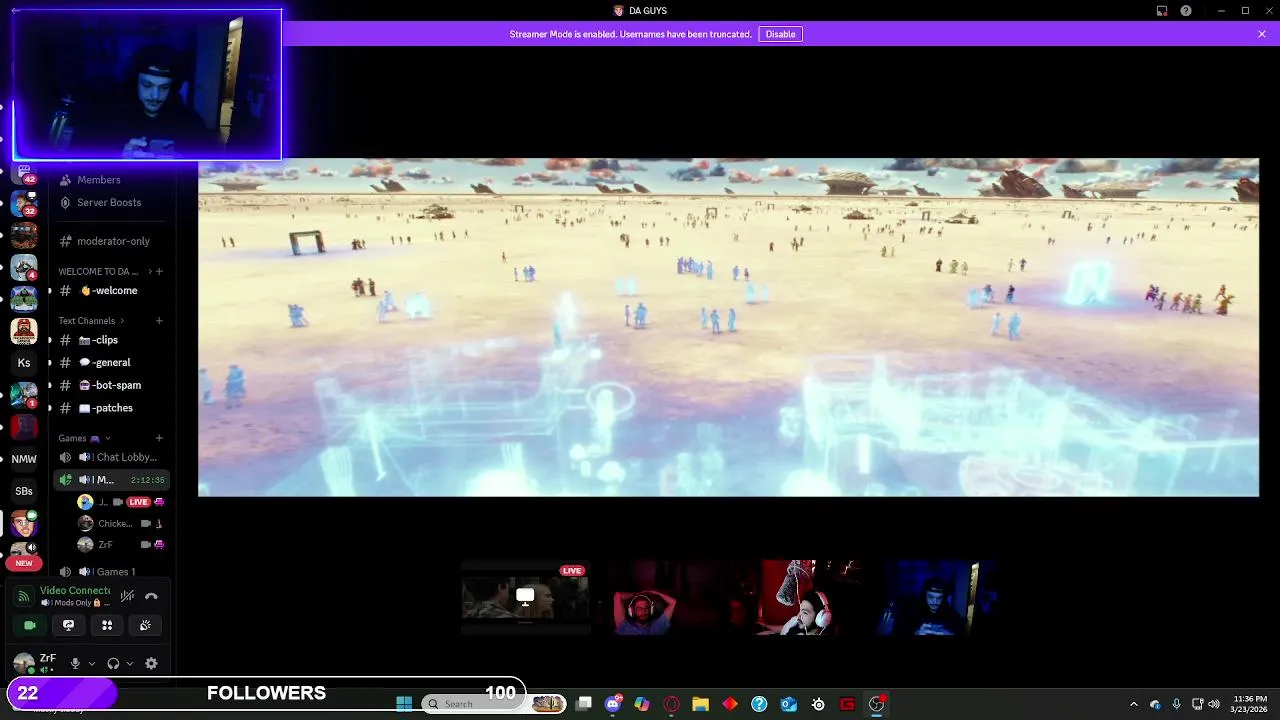Disconnect from the voice call

(x=151, y=596)
